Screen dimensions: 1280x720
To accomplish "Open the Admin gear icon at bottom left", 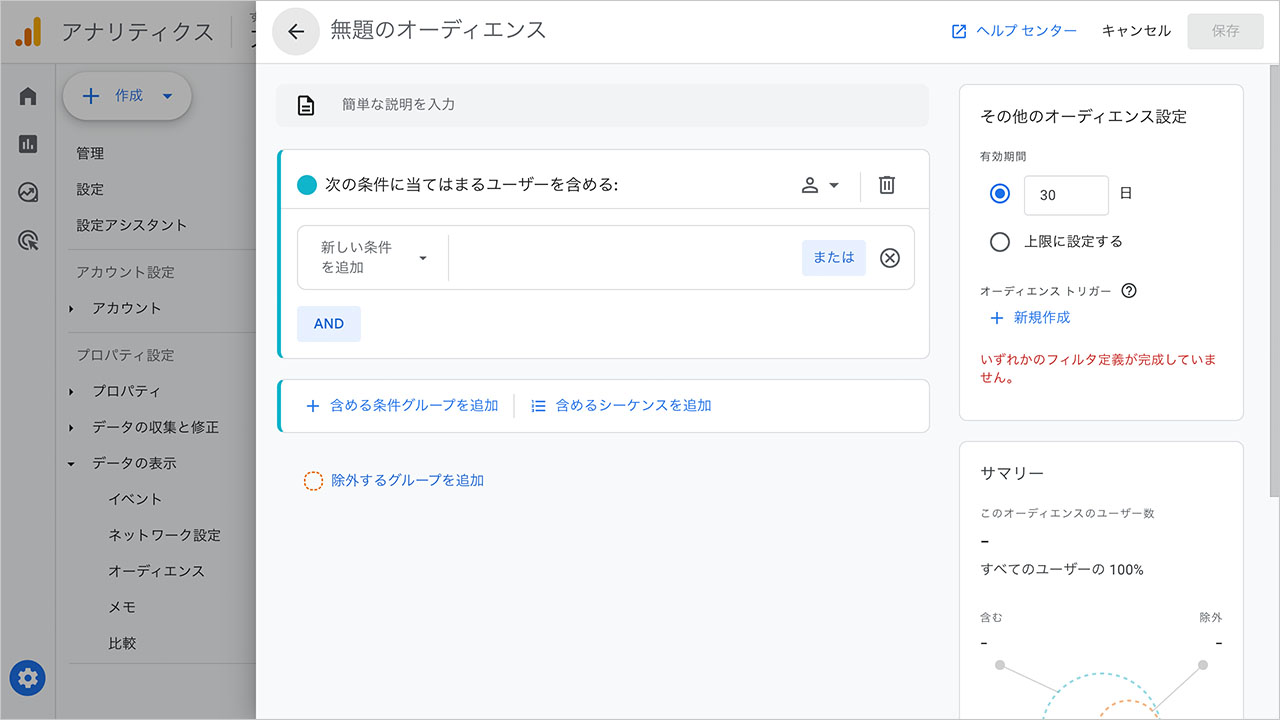I will (27, 677).
